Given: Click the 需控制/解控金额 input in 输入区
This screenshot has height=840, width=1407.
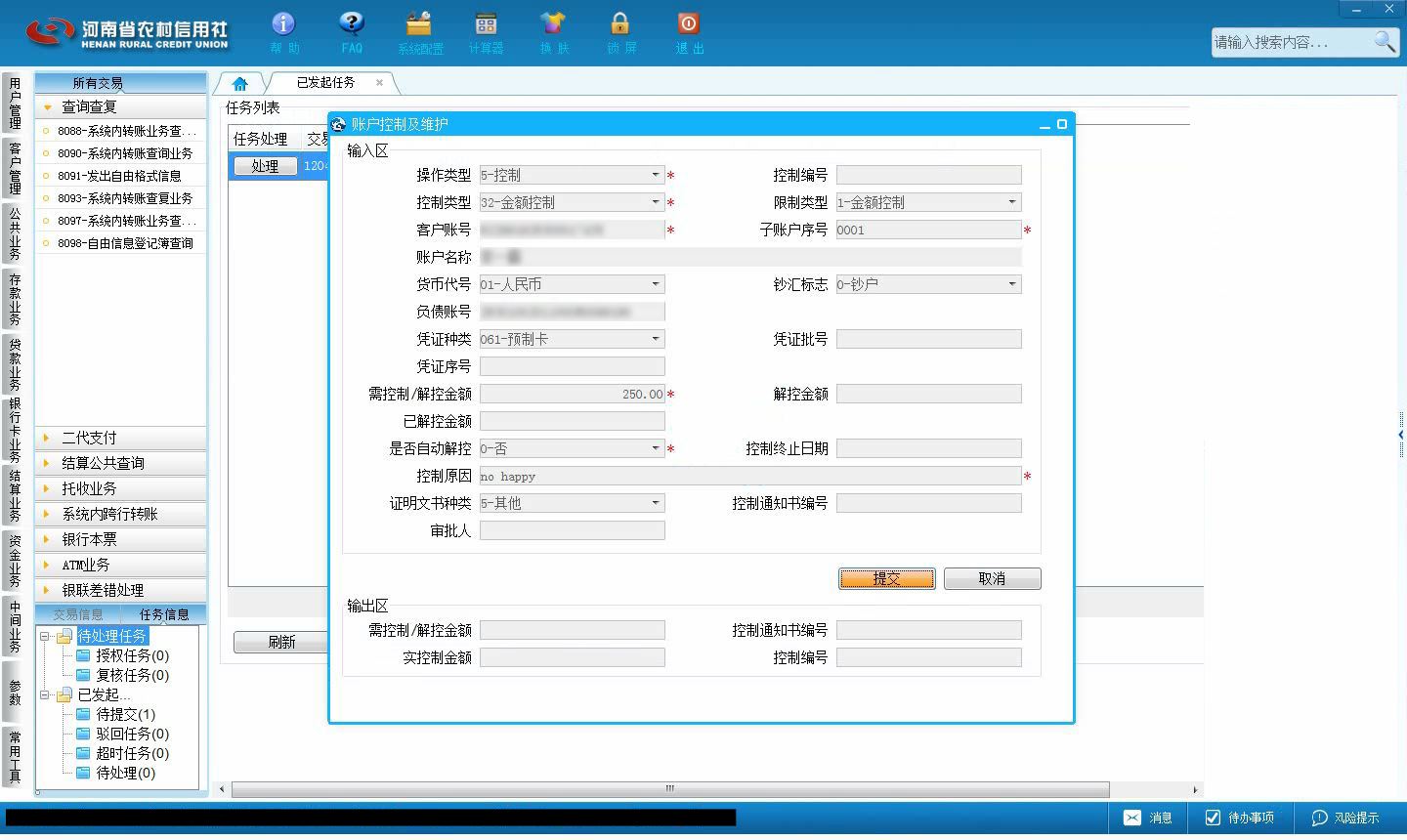Looking at the screenshot, I should click(572, 394).
